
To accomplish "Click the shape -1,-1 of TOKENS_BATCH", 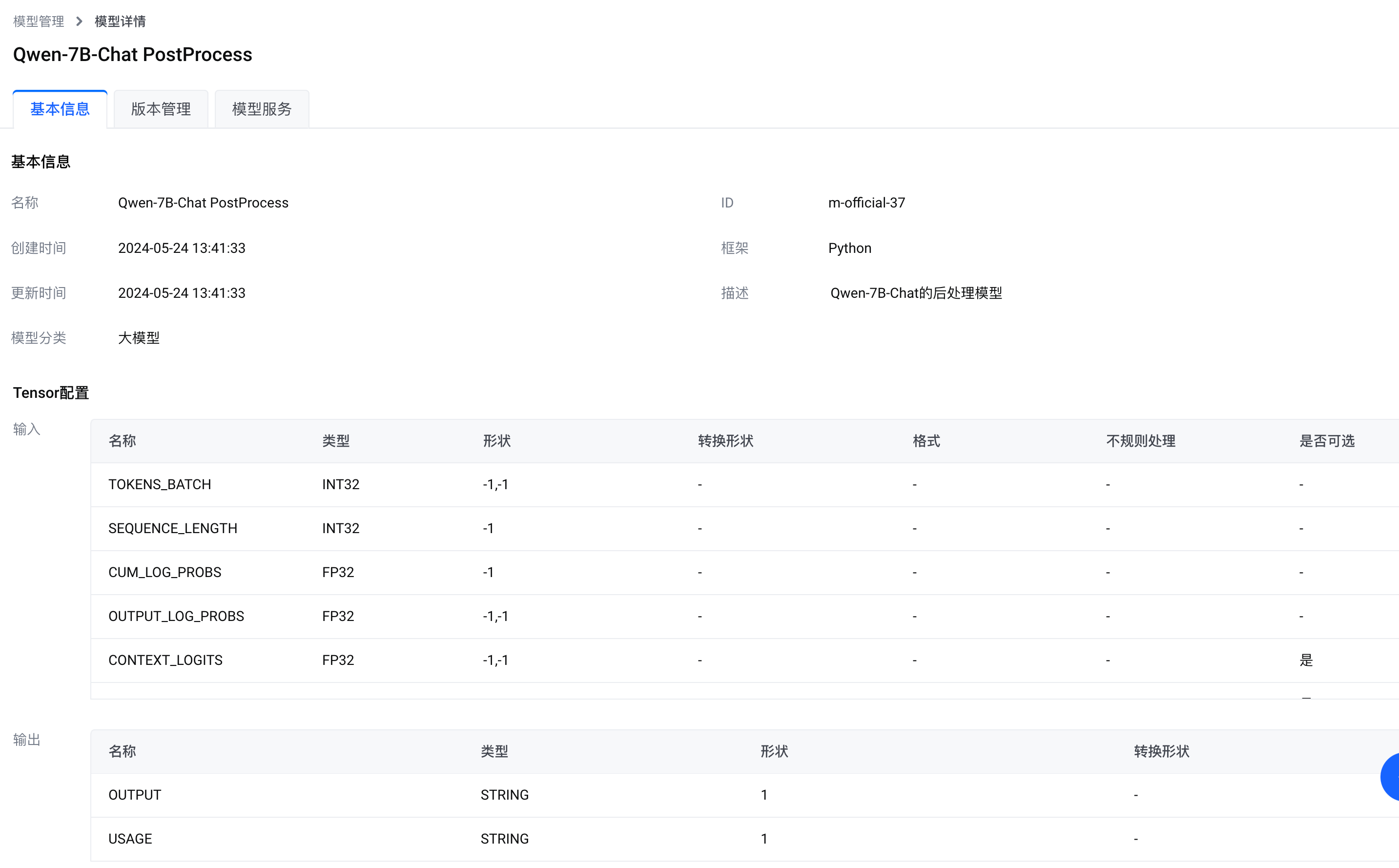I will coord(496,484).
